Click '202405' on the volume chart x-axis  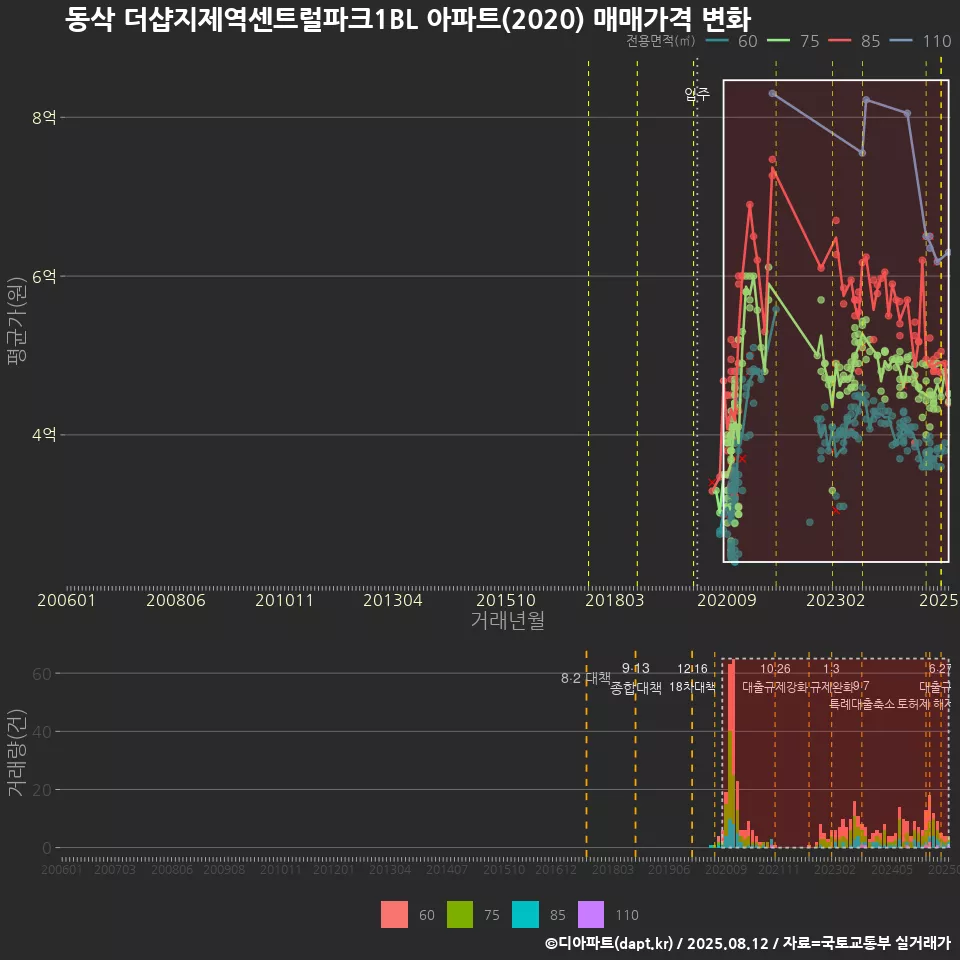tap(892, 869)
